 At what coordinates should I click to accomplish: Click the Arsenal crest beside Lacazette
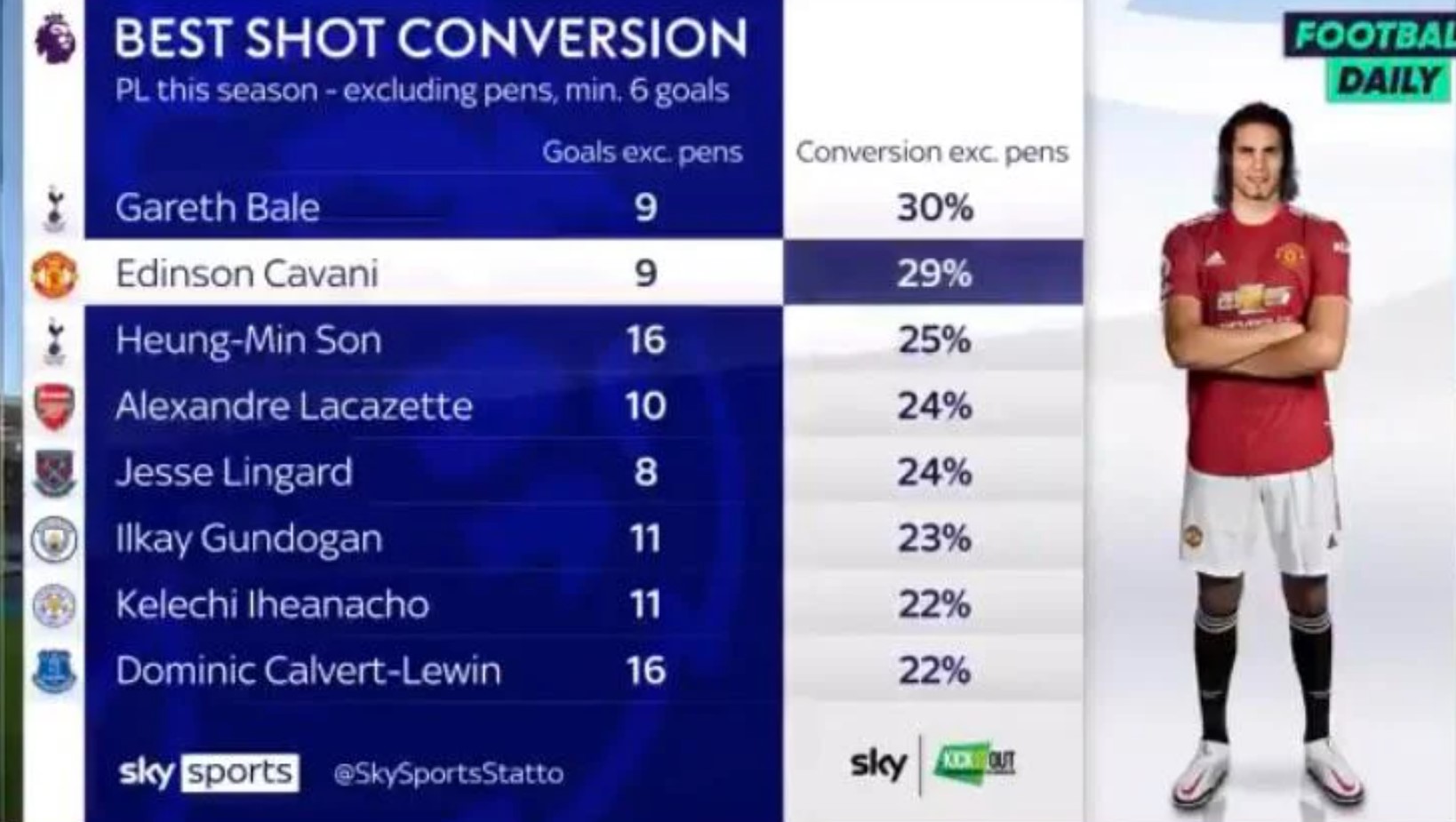pyautogui.click(x=54, y=407)
